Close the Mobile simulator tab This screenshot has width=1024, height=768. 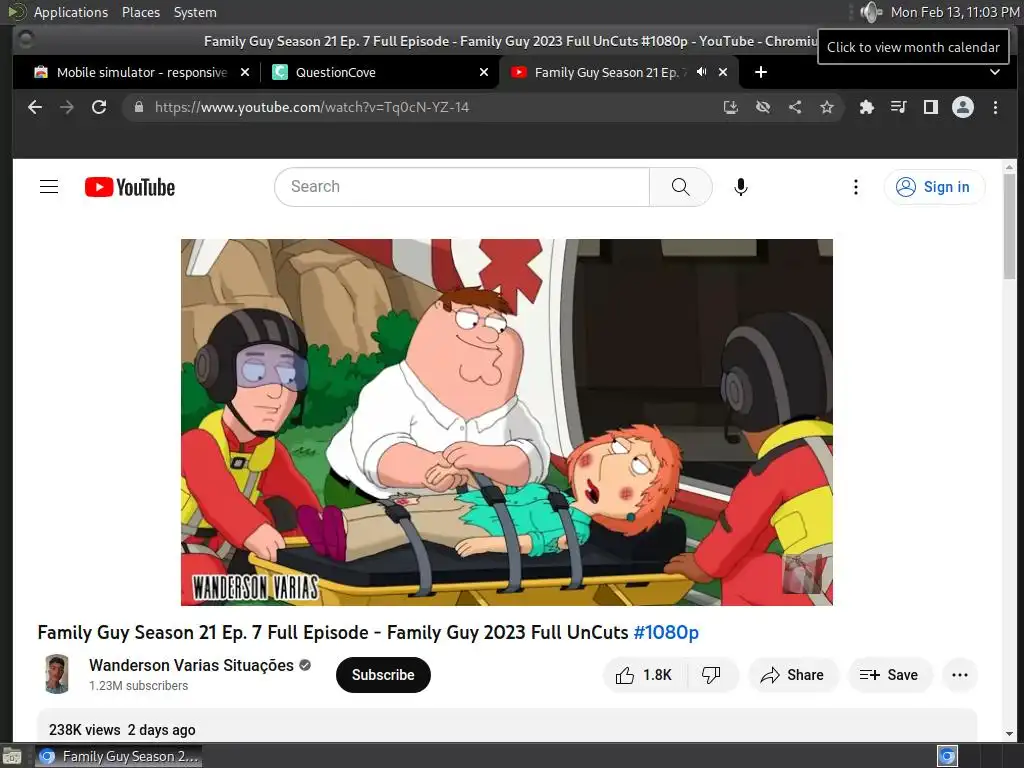(245, 72)
